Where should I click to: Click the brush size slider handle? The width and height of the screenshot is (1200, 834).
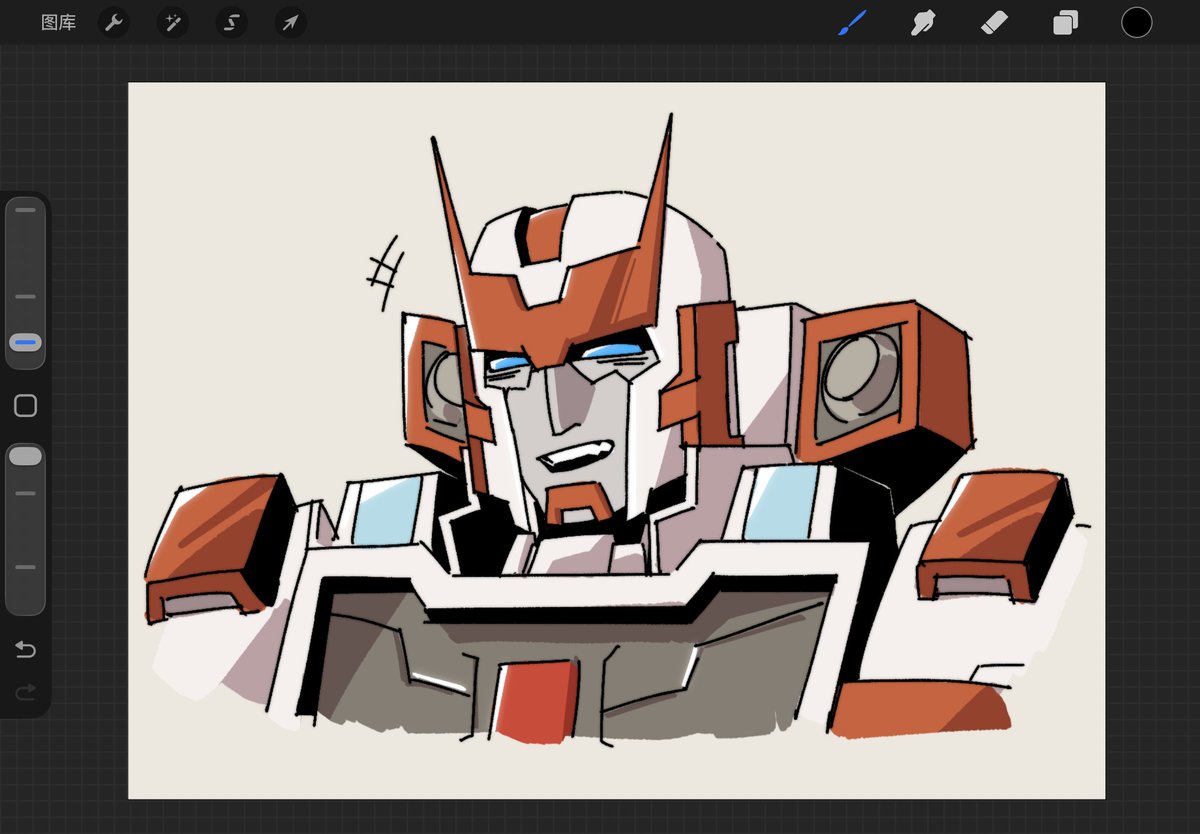coord(26,343)
